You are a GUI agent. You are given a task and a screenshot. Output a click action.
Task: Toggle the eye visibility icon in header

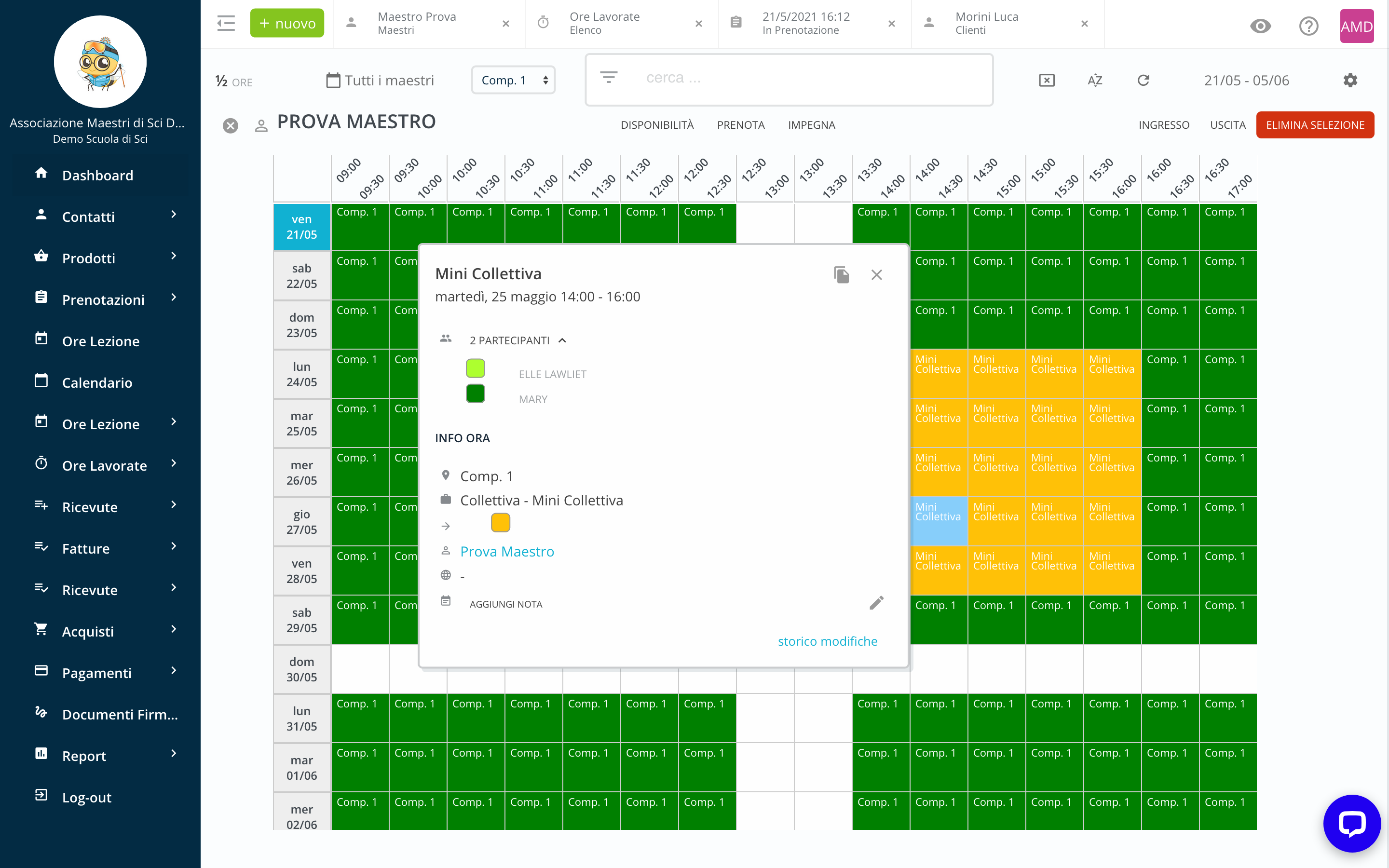pos(1260,26)
